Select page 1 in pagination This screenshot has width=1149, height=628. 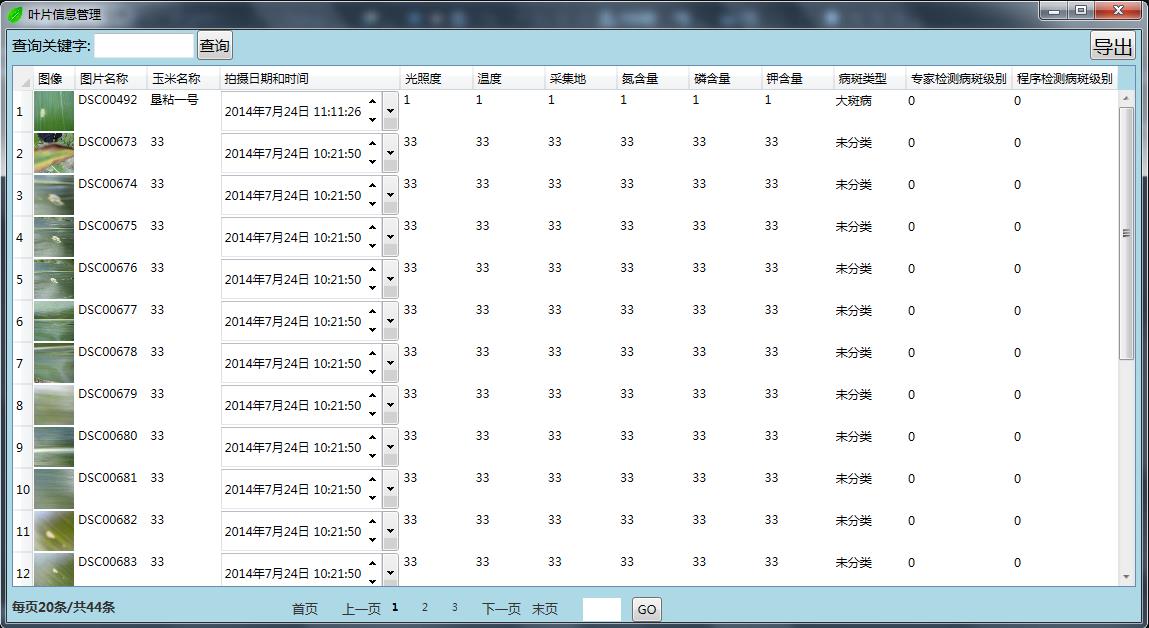click(395, 607)
